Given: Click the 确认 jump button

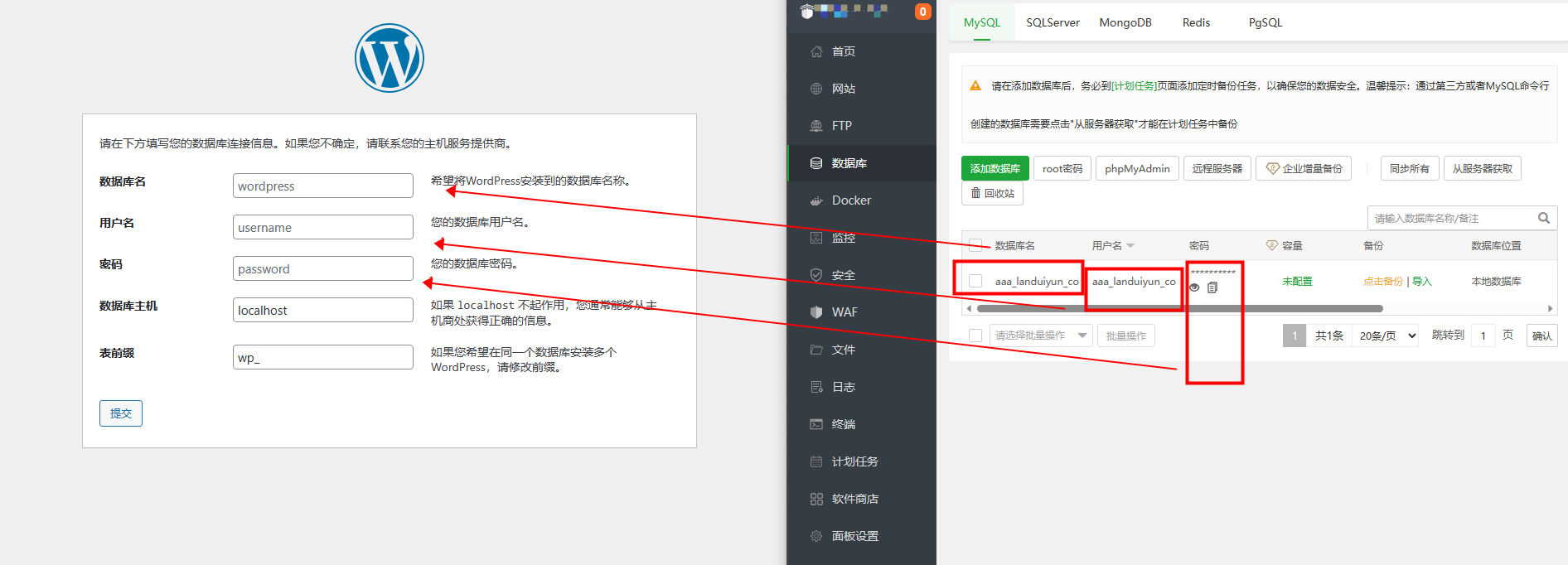Looking at the screenshot, I should [1542, 336].
